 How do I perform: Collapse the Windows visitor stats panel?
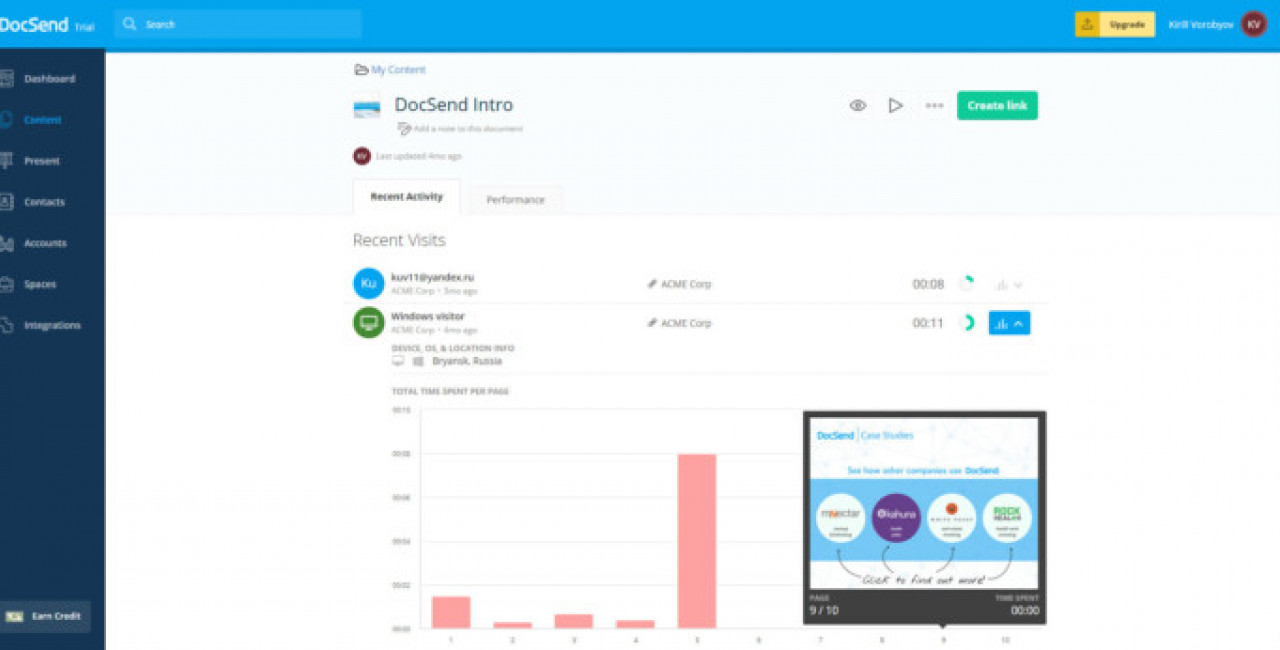click(x=1009, y=323)
